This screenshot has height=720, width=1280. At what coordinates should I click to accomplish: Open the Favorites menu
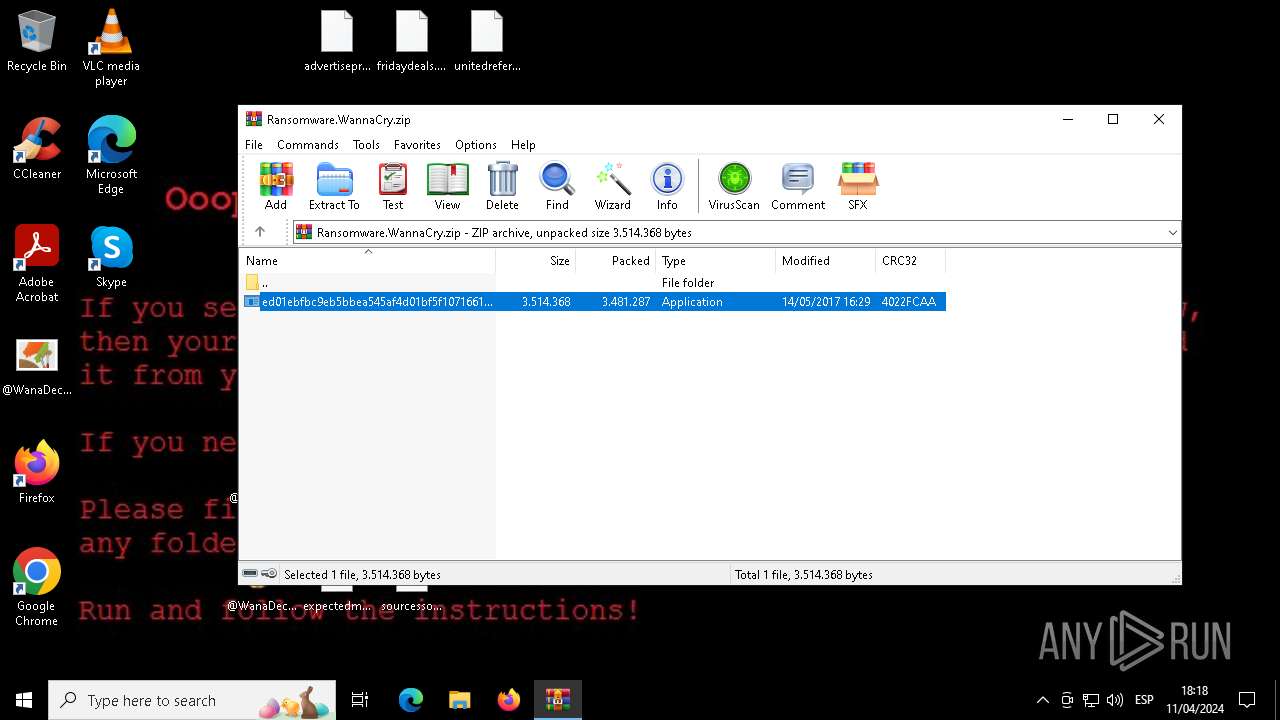pos(417,145)
